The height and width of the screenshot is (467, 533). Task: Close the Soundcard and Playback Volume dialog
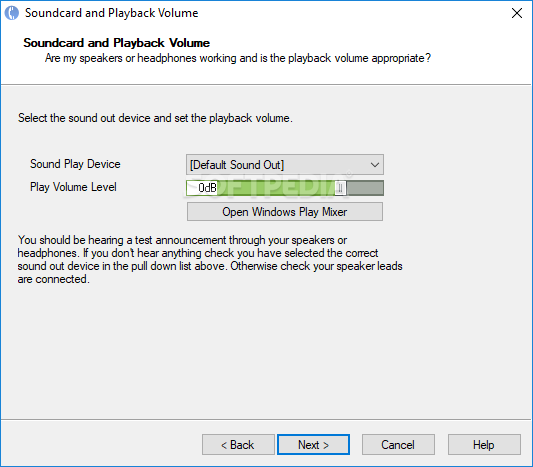tap(517, 13)
